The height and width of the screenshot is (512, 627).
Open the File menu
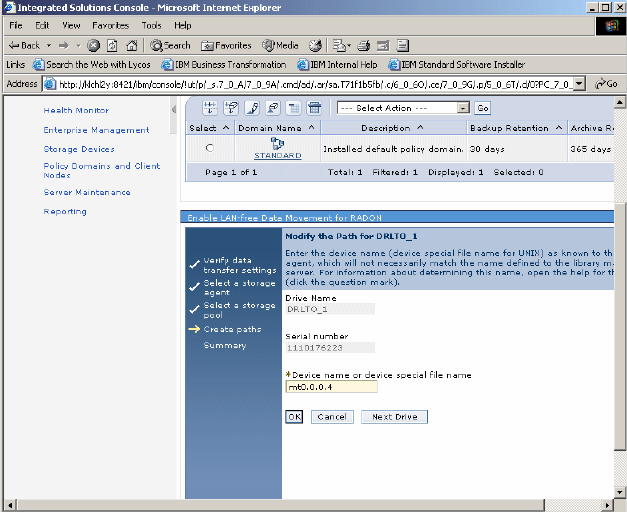[16, 26]
